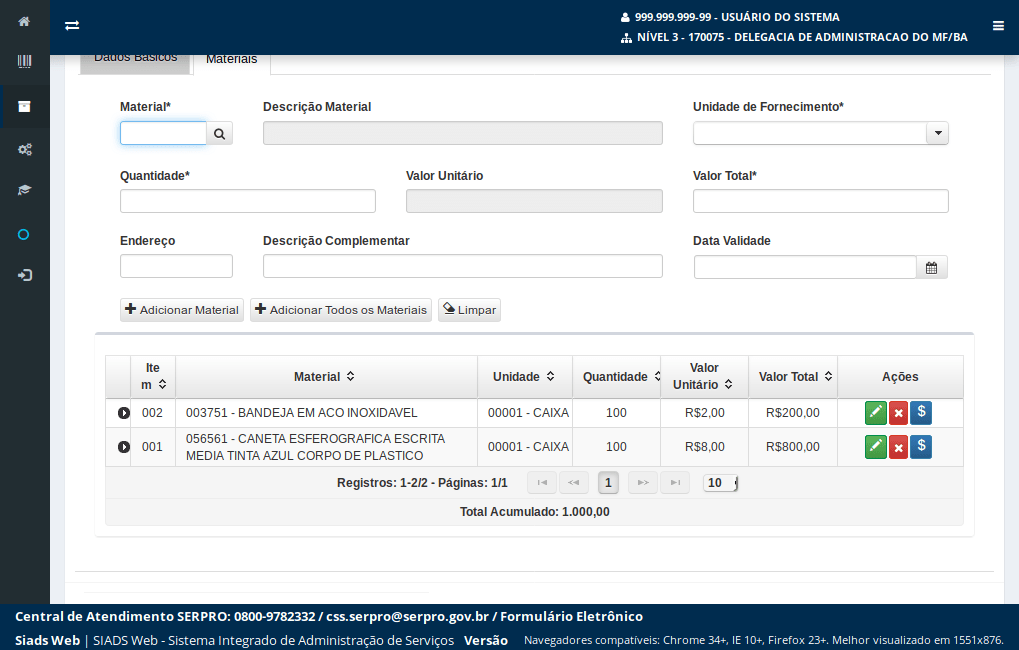This screenshot has width=1019, height=650.
Task: Click the Valor Unitário field
Action: click(x=534, y=201)
